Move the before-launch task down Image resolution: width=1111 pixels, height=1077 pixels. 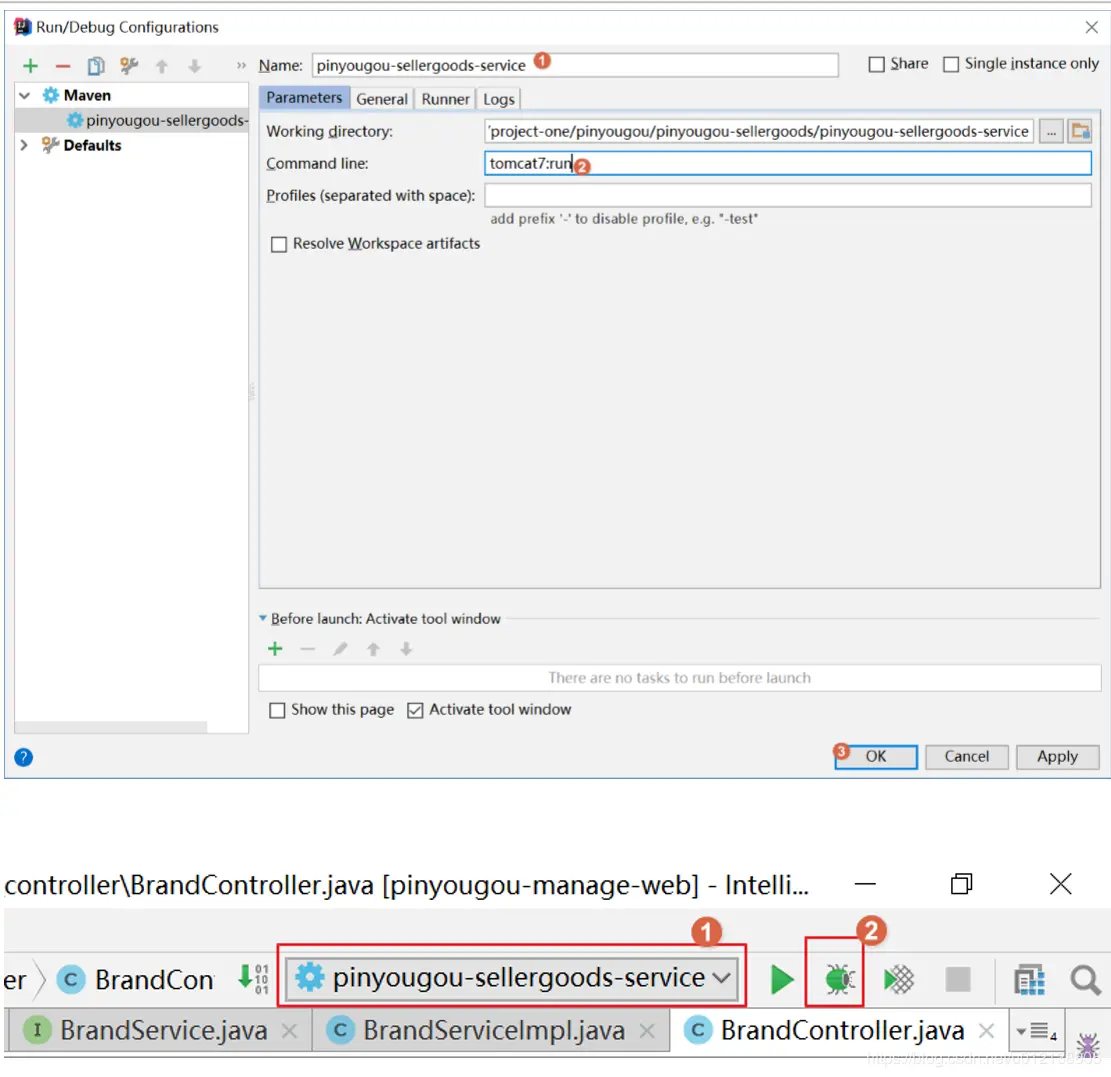coord(406,648)
